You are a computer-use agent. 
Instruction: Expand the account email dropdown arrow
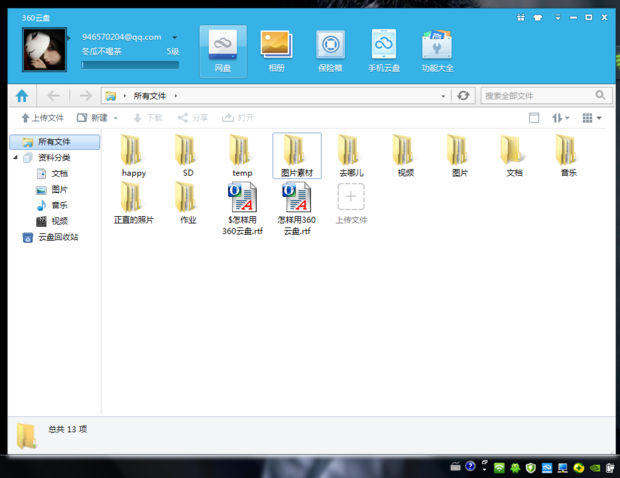(174, 38)
